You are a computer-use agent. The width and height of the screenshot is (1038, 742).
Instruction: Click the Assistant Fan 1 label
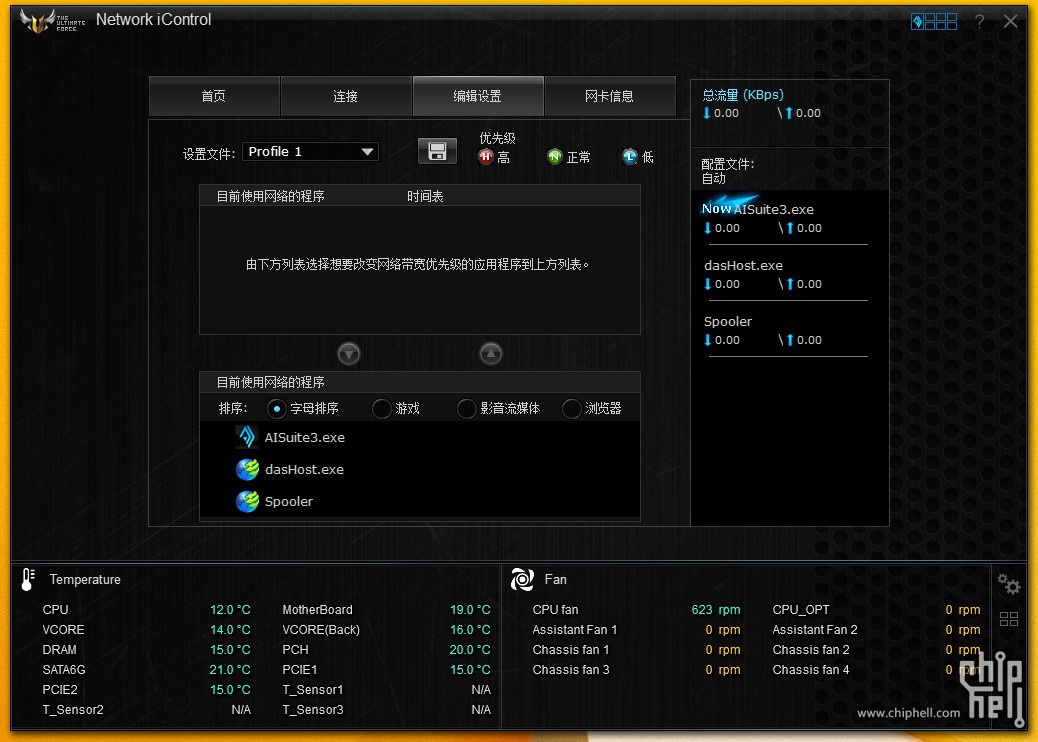click(575, 630)
